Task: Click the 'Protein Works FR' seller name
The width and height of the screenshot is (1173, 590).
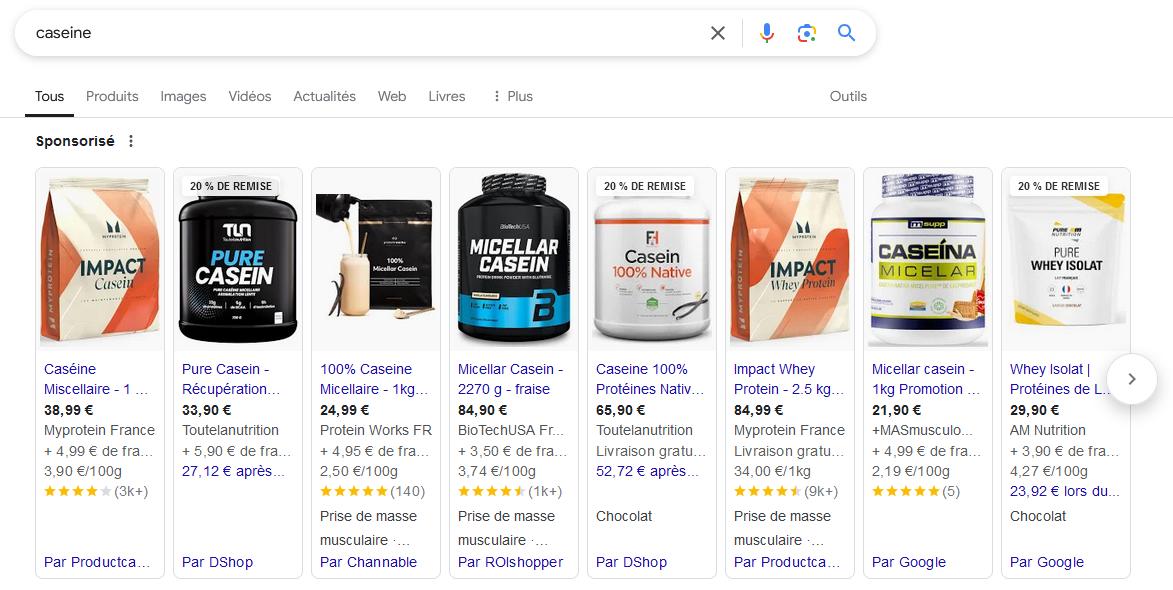Action: coord(376,430)
